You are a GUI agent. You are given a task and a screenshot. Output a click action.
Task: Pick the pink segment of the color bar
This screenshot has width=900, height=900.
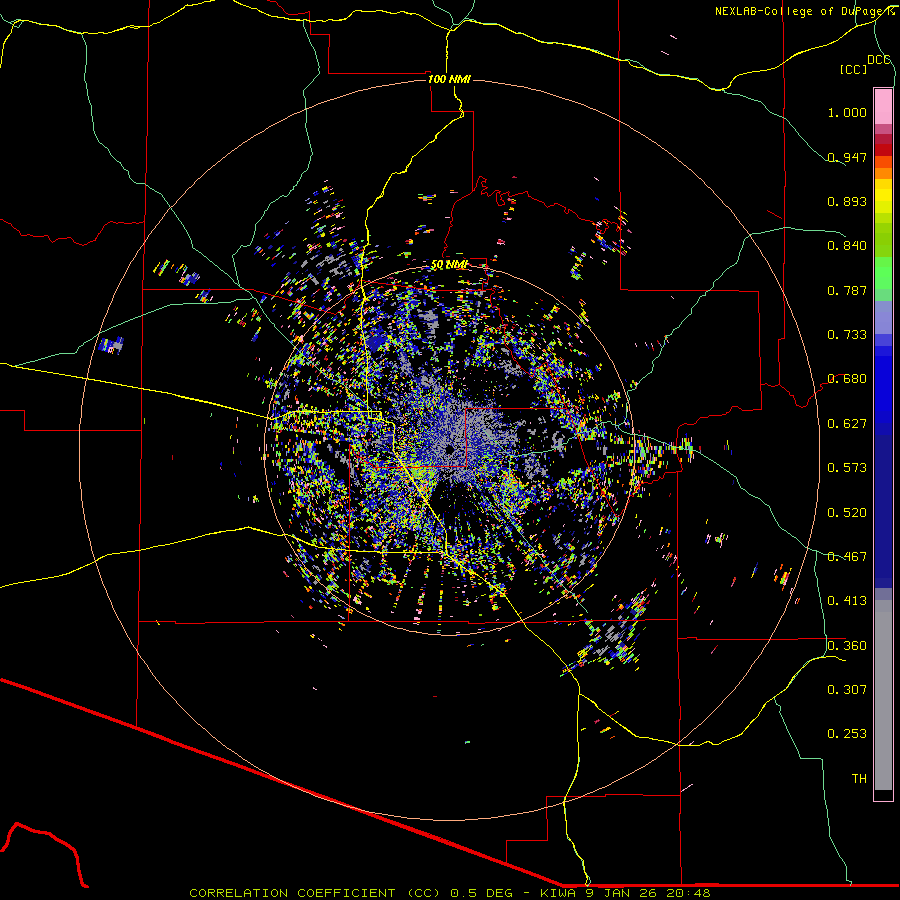click(x=883, y=106)
